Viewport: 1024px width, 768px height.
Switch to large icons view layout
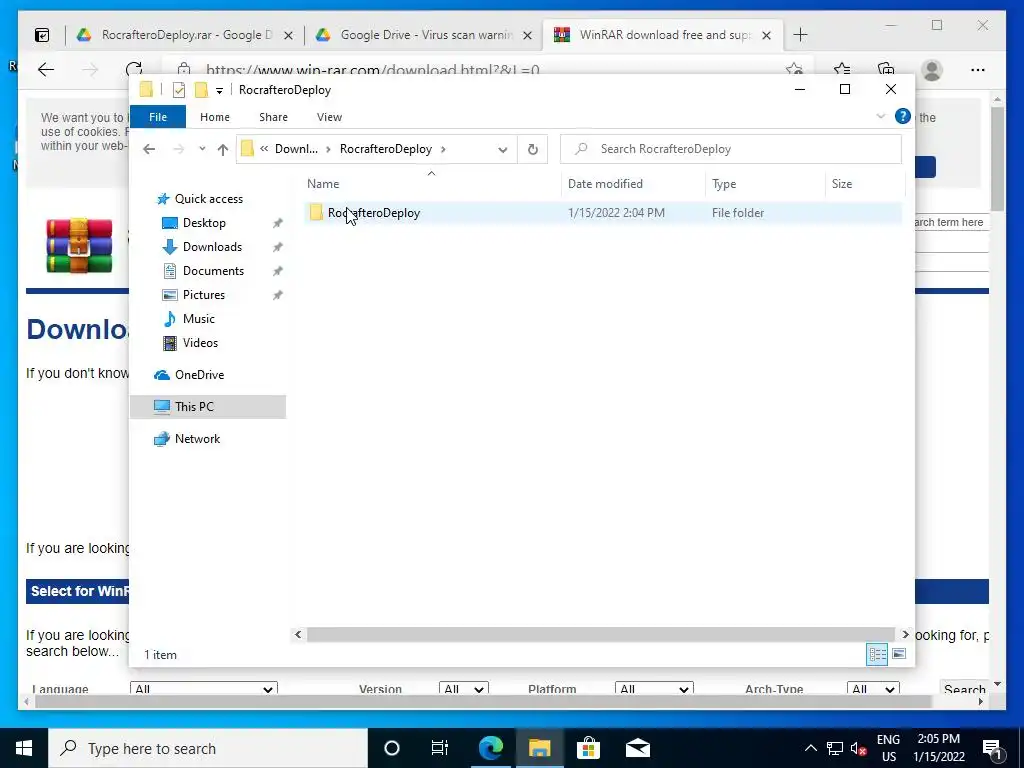pyautogui.click(x=899, y=654)
